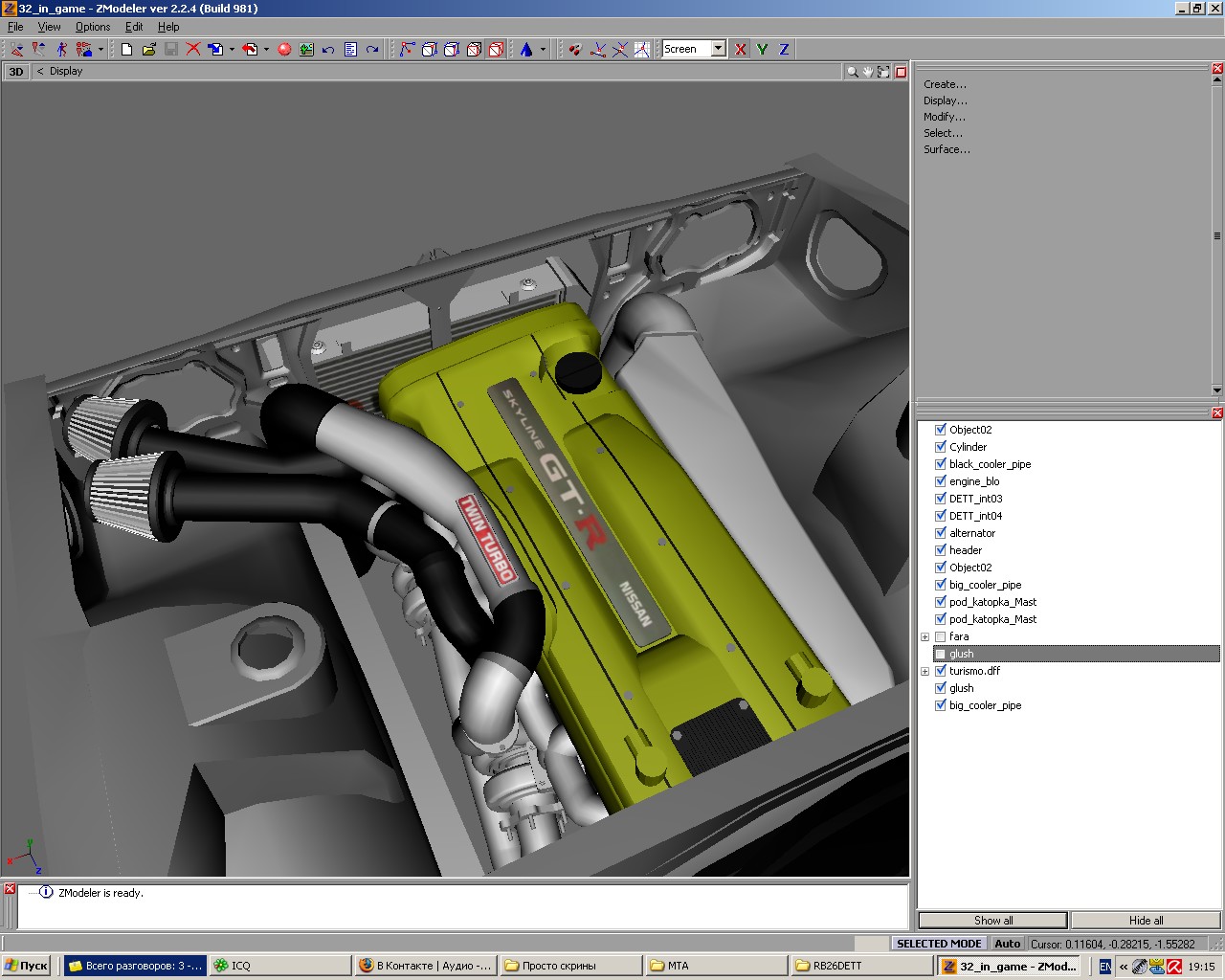Click the Undo arrow icon
1225x980 pixels.
click(328, 49)
